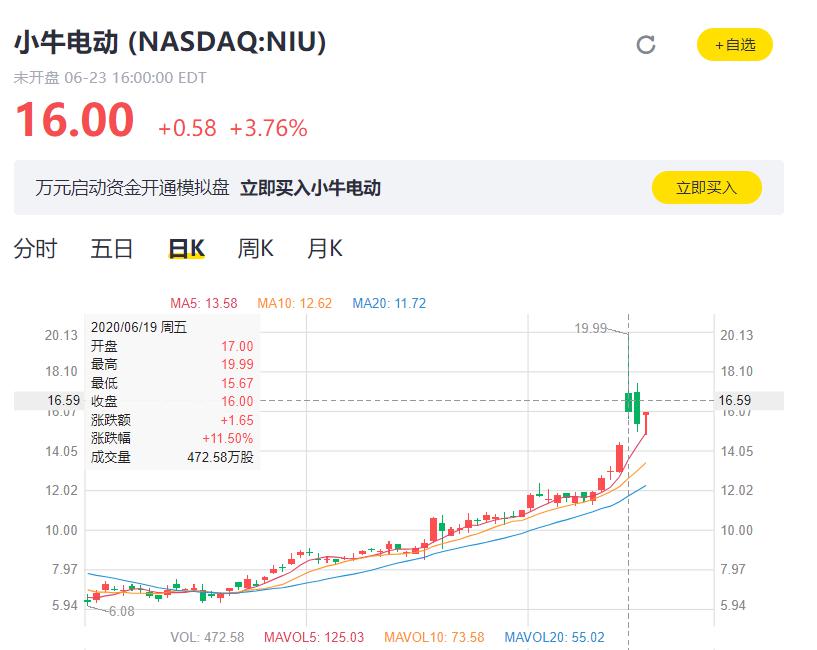817x650 pixels.
Task: Click the MAVOL5: 125.03 label
Action: [314, 637]
